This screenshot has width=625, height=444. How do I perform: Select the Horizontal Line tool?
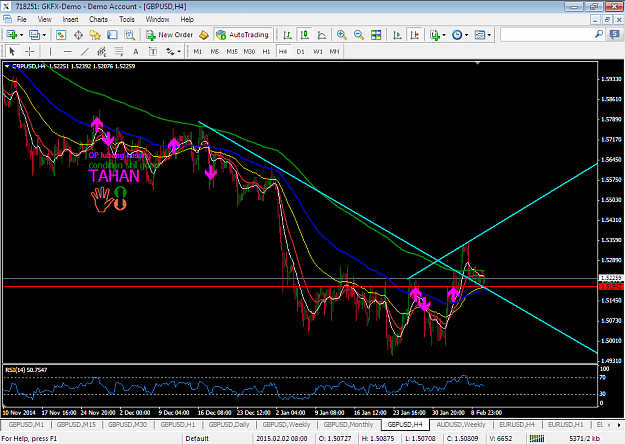click(x=68, y=51)
